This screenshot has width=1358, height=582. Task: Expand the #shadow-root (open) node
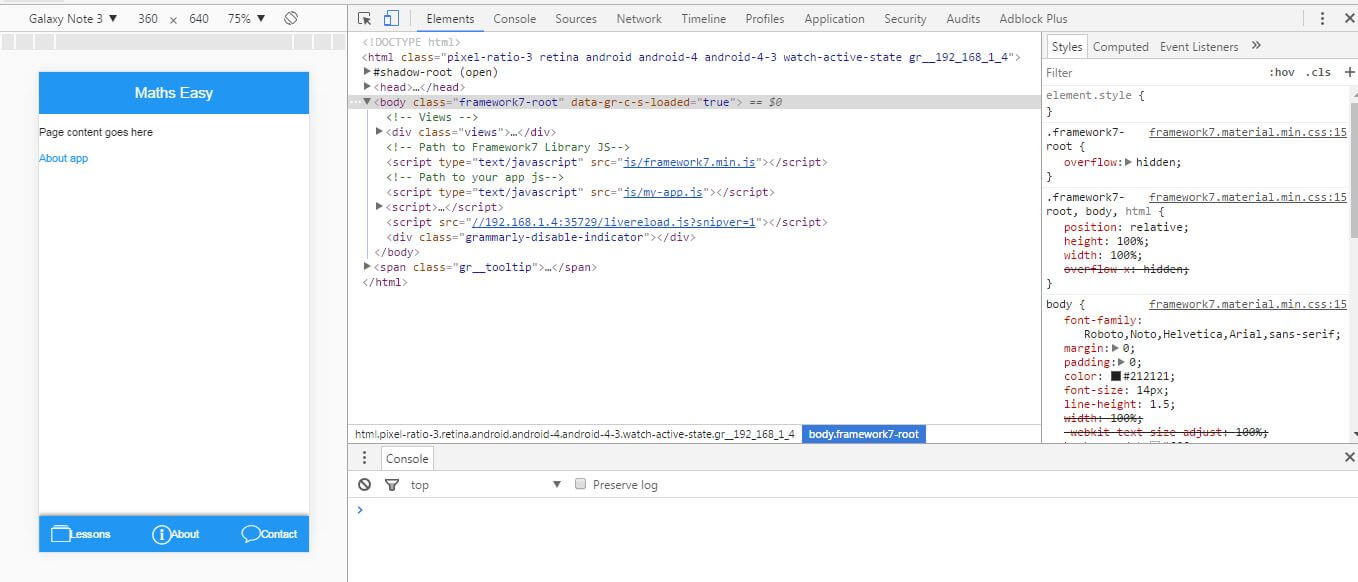[367, 72]
